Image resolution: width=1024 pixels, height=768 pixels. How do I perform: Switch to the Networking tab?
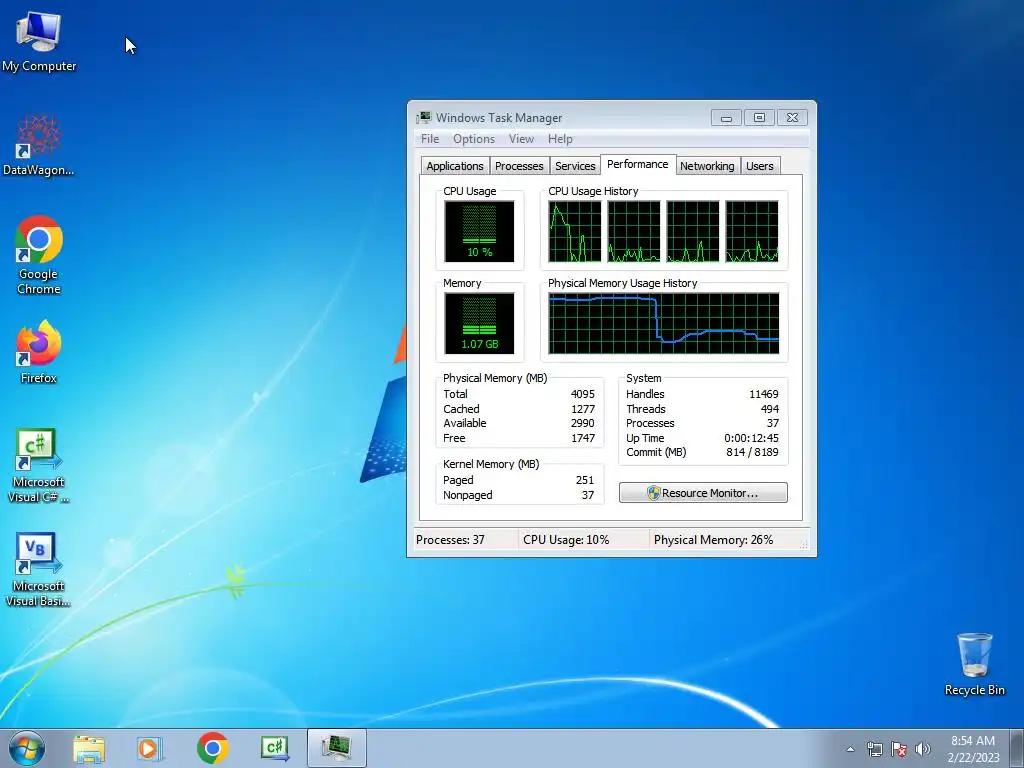pyautogui.click(x=707, y=166)
